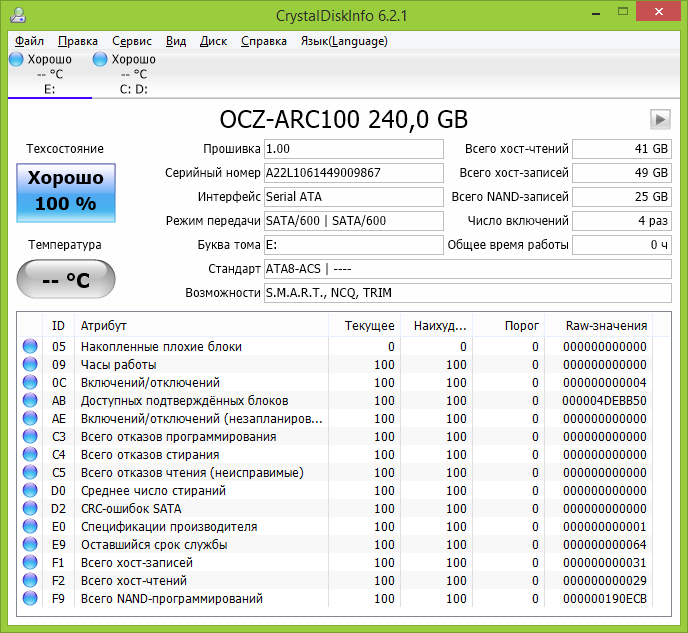Viewport: 688px width, 633px height.
Task: Click the temperature -- °C indicator
Action: tap(66, 279)
